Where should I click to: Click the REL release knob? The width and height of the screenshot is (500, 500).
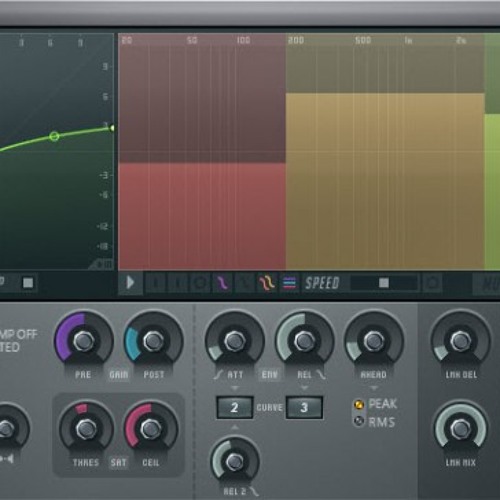point(304,341)
